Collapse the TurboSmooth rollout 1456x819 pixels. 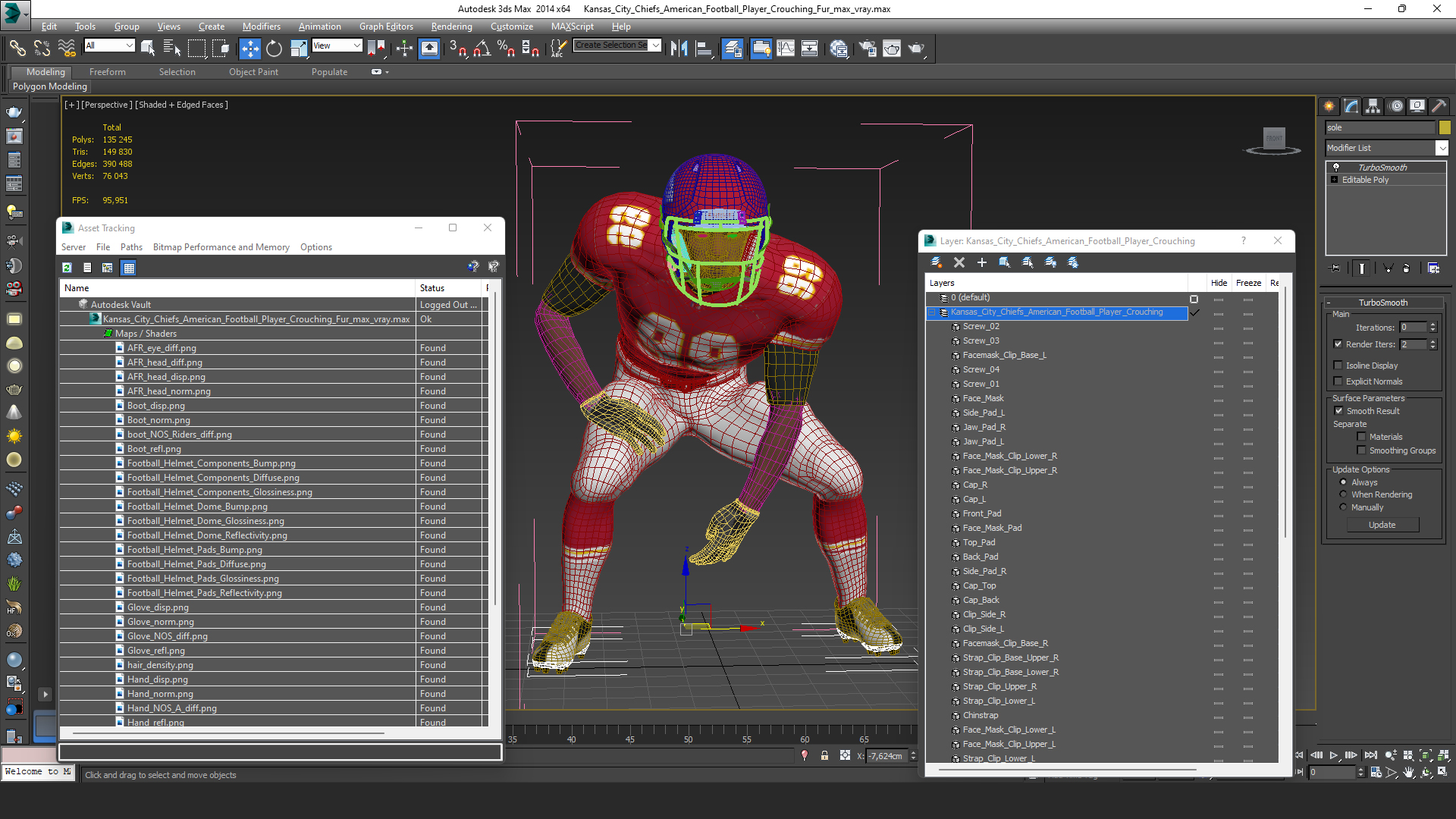[1329, 303]
